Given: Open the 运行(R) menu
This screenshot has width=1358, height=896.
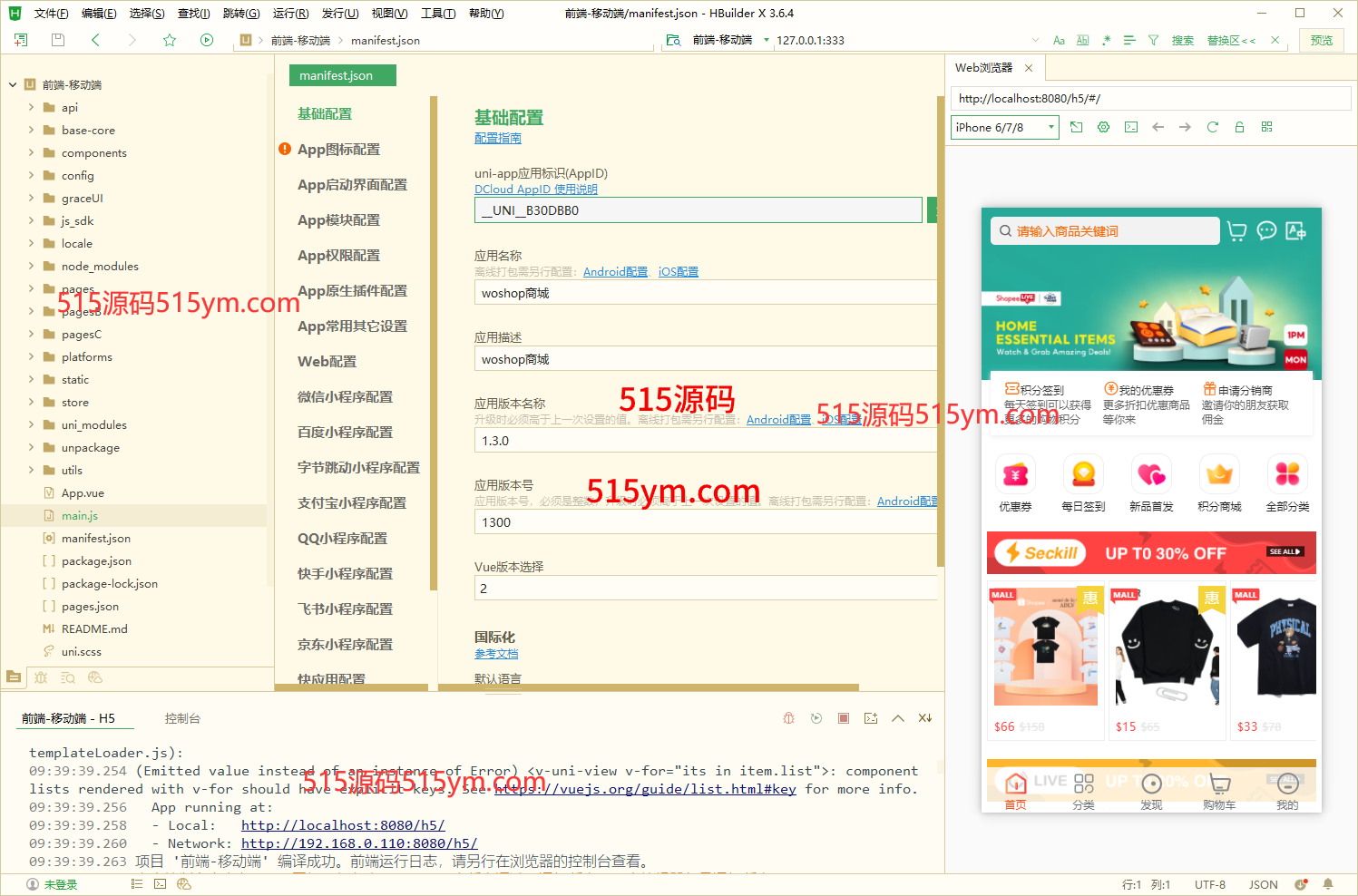Looking at the screenshot, I should [x=290, y=13].
